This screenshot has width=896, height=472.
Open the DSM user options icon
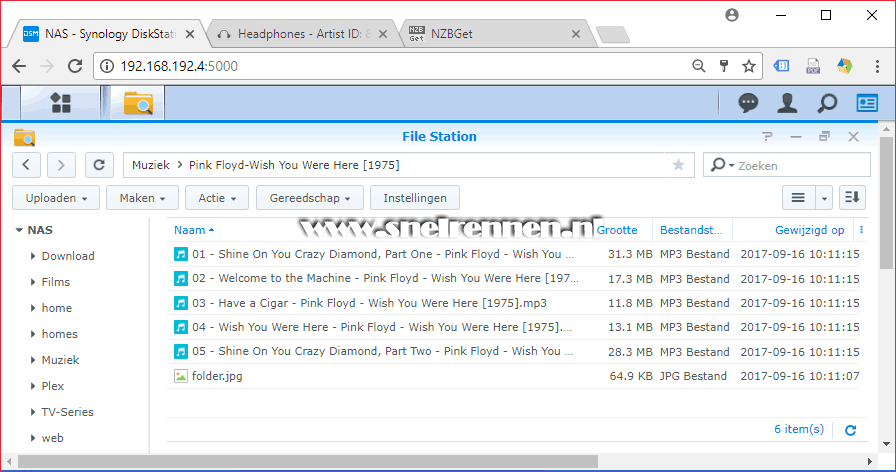point(787,103)
